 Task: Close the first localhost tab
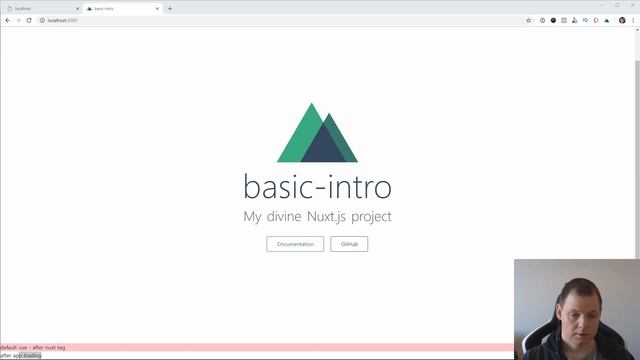click(78, 9)
